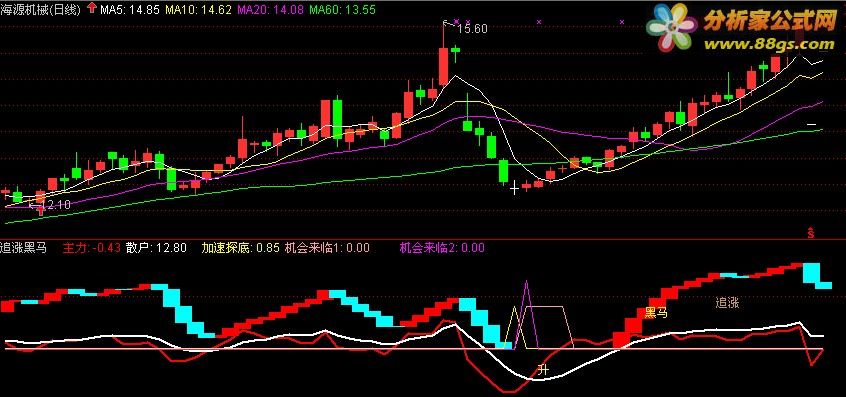Select the 散户: 12.80 value
Viewport: 846px width, 397px height.
pos(156,248)
